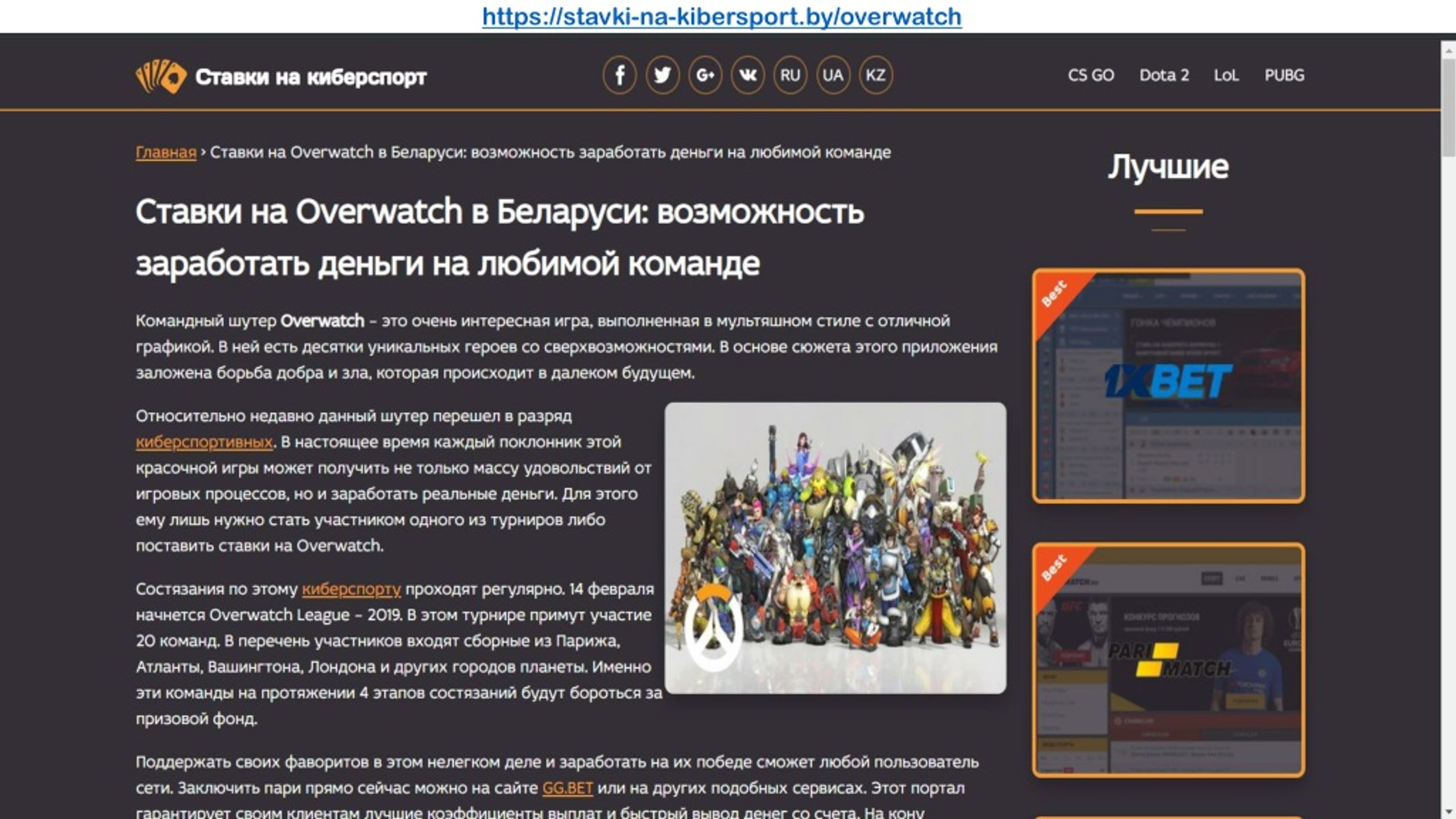Viewport: 1456px width, 819px height.
Task: Switch to the RU region version
Action: tap(790, 75)
